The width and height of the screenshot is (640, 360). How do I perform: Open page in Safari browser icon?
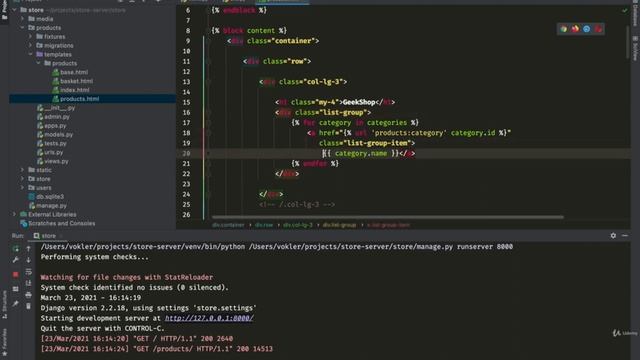587,29
